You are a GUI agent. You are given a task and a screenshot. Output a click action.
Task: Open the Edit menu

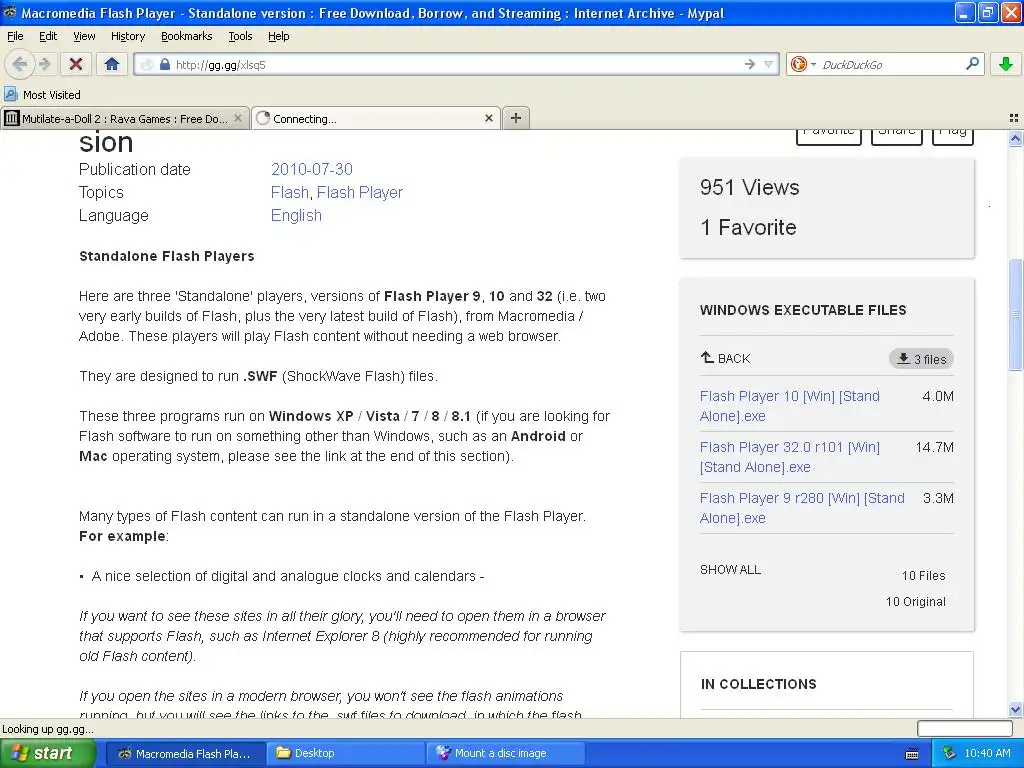coord(48,36)
